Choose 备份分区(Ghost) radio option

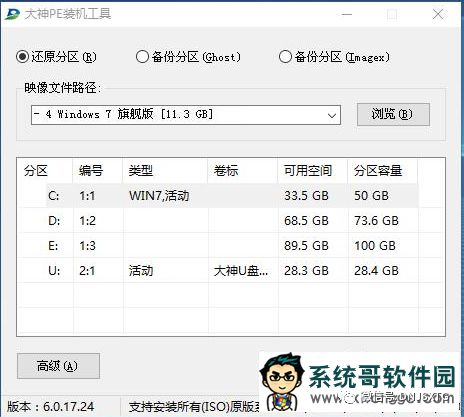[x=188, y=57]
